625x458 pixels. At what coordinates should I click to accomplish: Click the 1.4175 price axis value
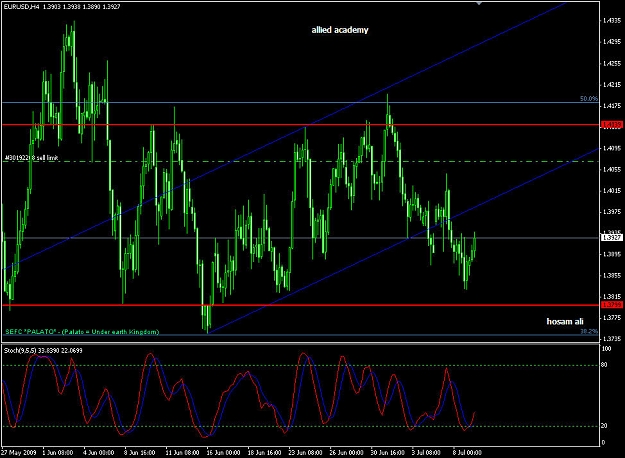[612, 106]
